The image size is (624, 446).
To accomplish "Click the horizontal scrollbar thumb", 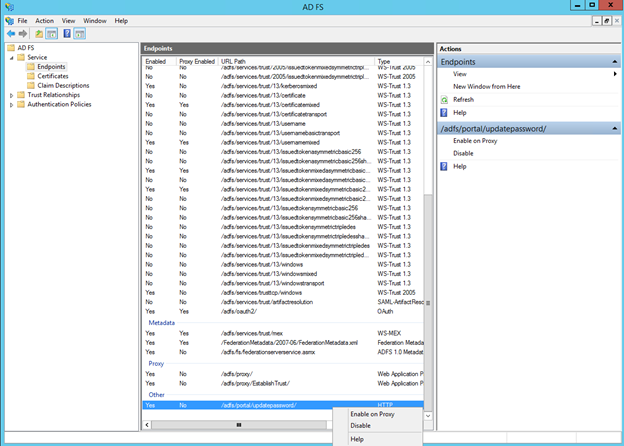I will (239, 425).
